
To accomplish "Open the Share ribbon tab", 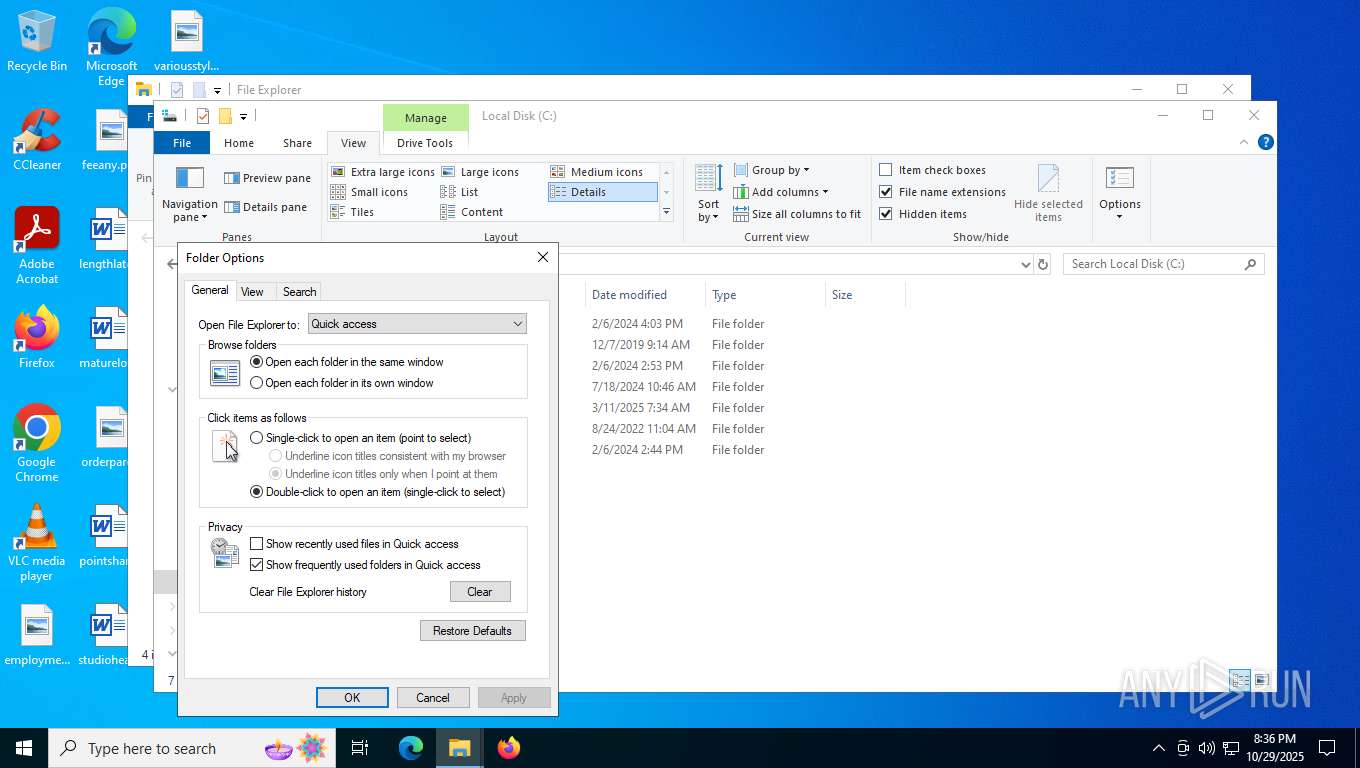I will (x=297, y=143).
